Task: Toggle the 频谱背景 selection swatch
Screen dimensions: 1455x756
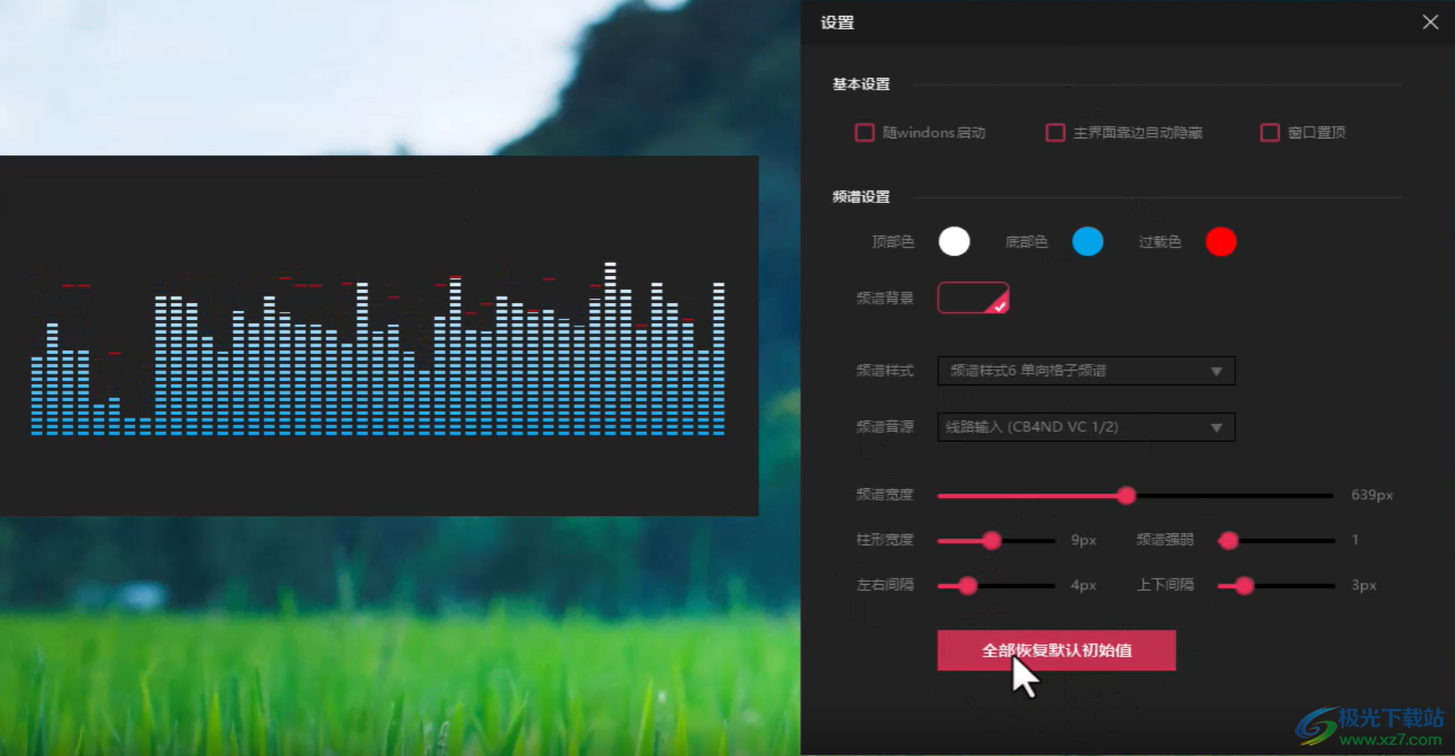Action: 972,297
